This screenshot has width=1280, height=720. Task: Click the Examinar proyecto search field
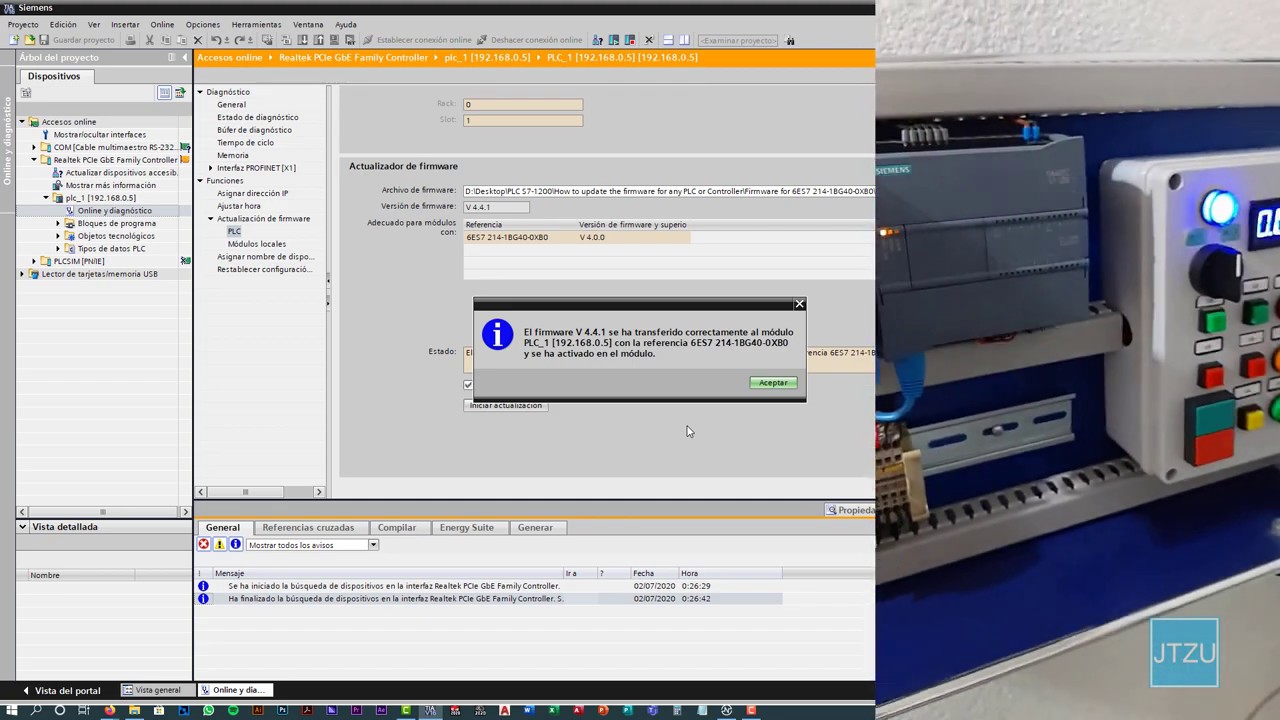click(738, 40)
